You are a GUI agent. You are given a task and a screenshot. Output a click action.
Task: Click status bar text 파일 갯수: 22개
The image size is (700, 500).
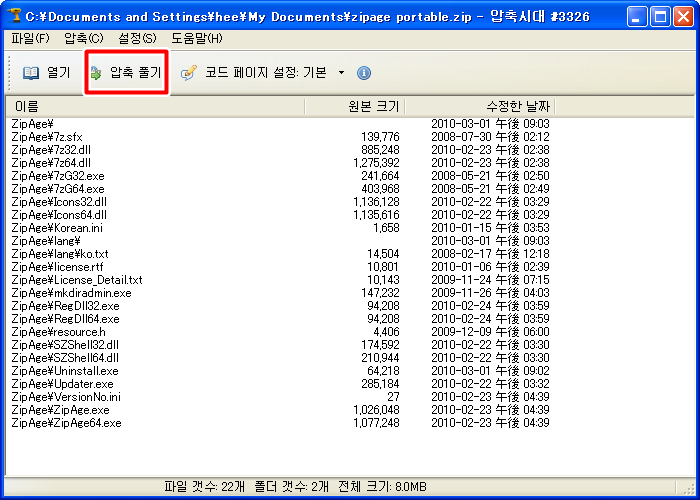pyautogui.click(x=204, y=486)
